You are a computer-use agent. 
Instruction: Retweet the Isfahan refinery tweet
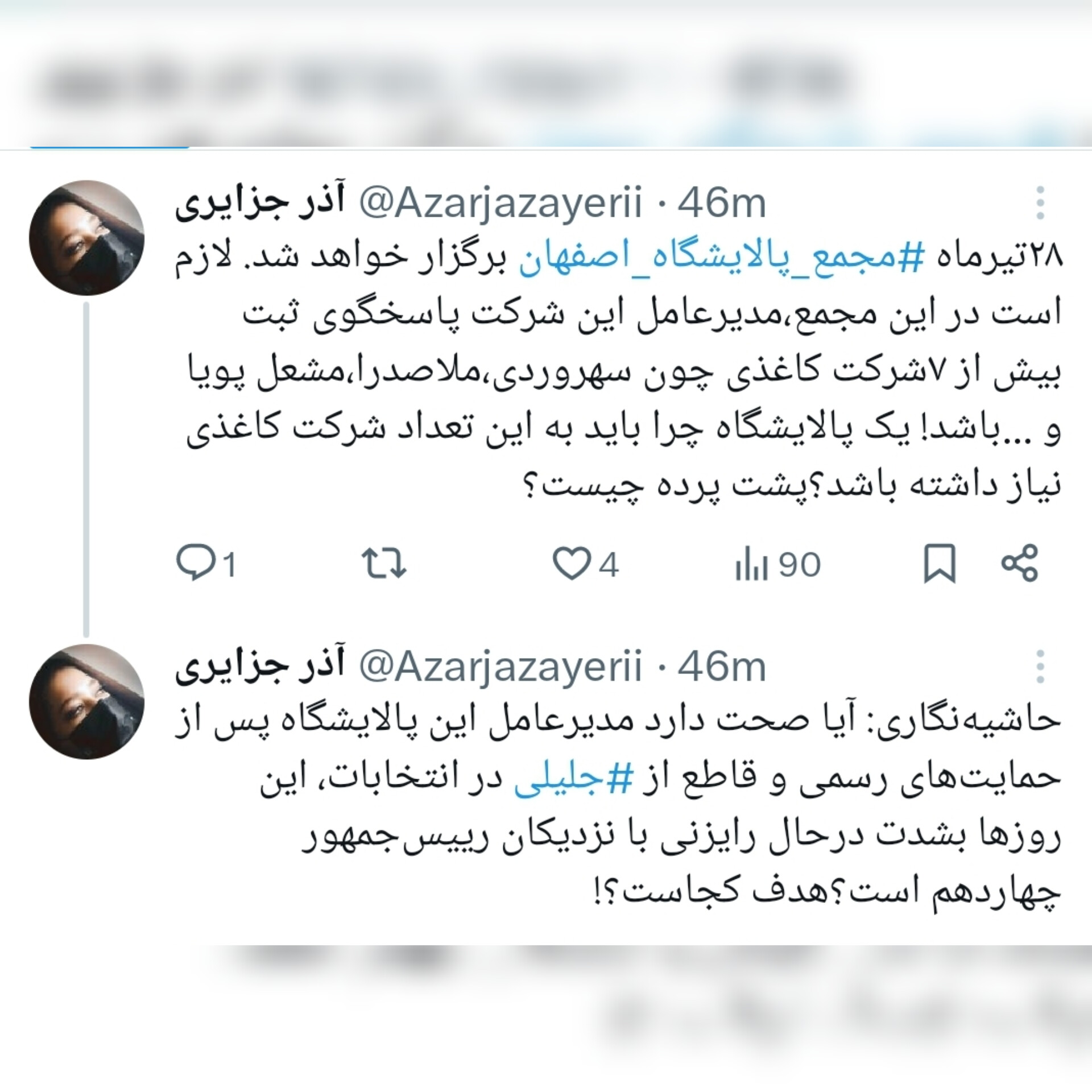click(384, 564)
